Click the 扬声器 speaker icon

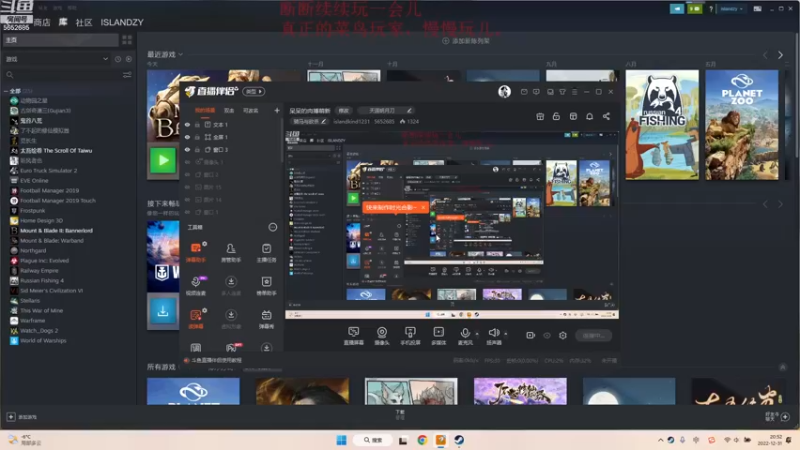493,335
